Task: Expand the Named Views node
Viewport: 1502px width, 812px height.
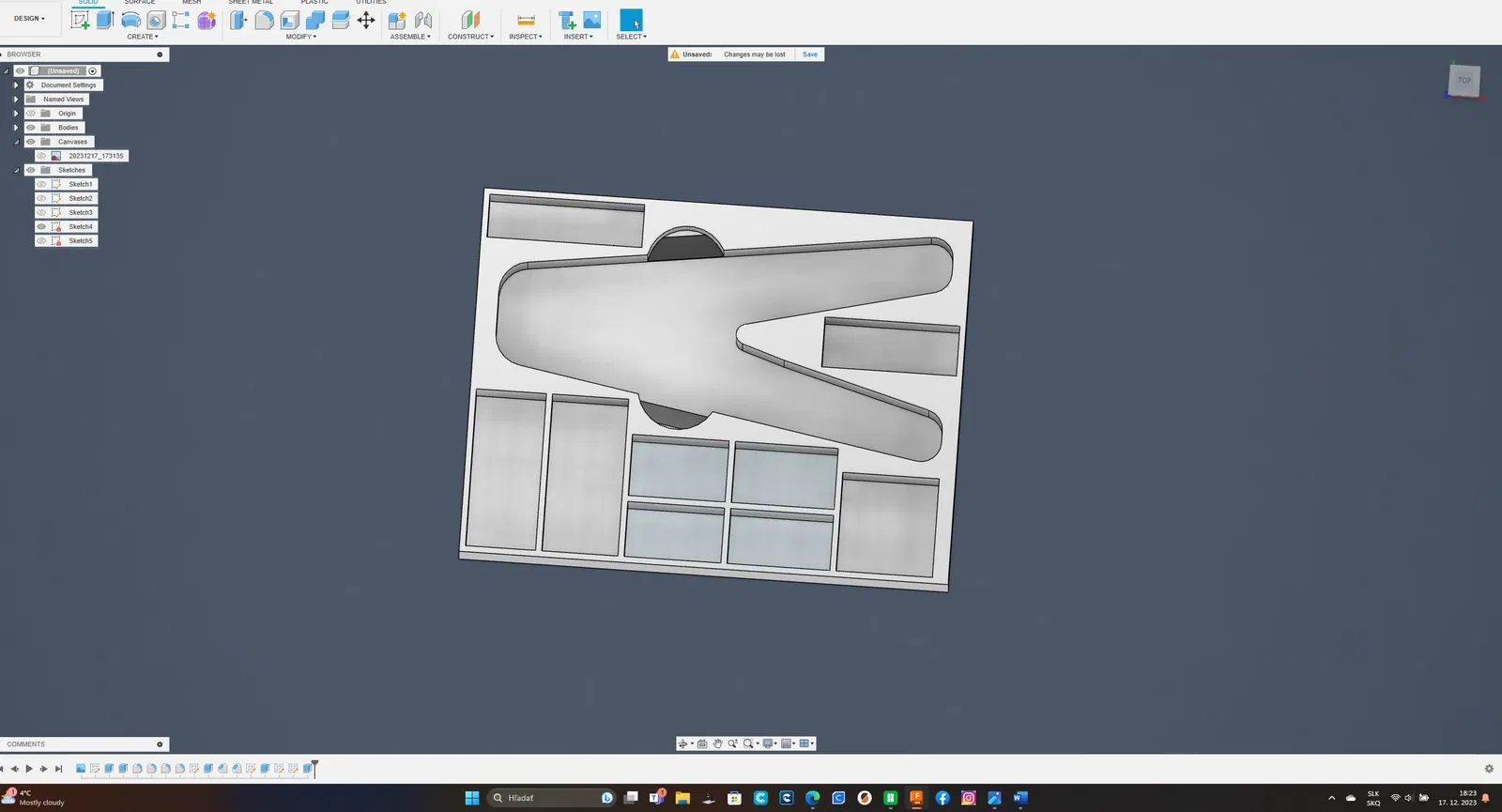Action: tap(16, 99)
